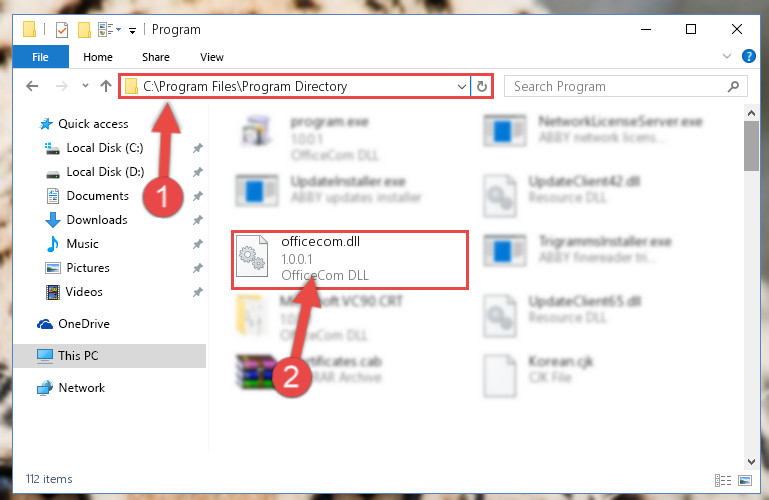Open the File menu tab
This screenshot has width=769, height=500.
pyautogui.click(x=40, y=57)
